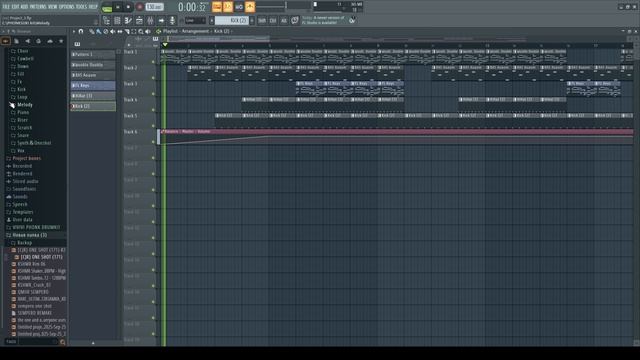This screenshot has height=360, width=640.
Task: Open the snap Line dropdown
Action: pos(195,20)
